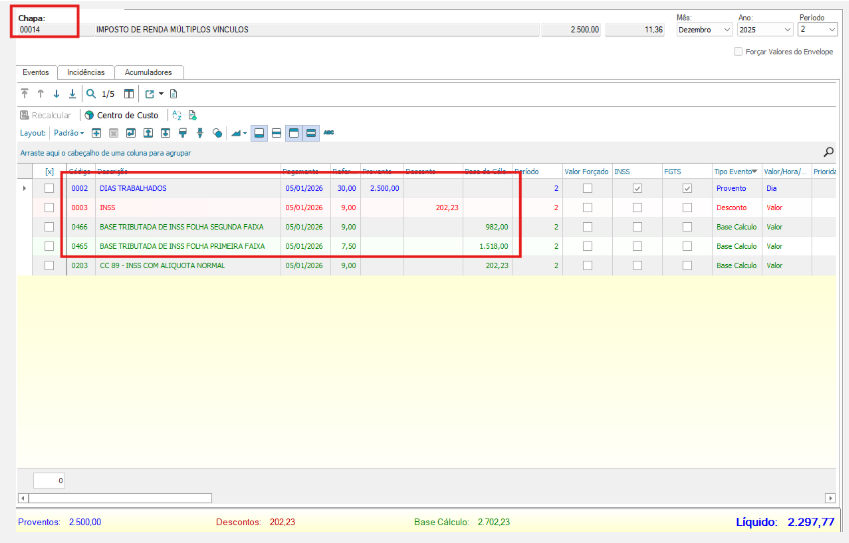The image size is (849, 543).
Task: Click the grid search magnifier at right
Action: click(x=828, y=152)
